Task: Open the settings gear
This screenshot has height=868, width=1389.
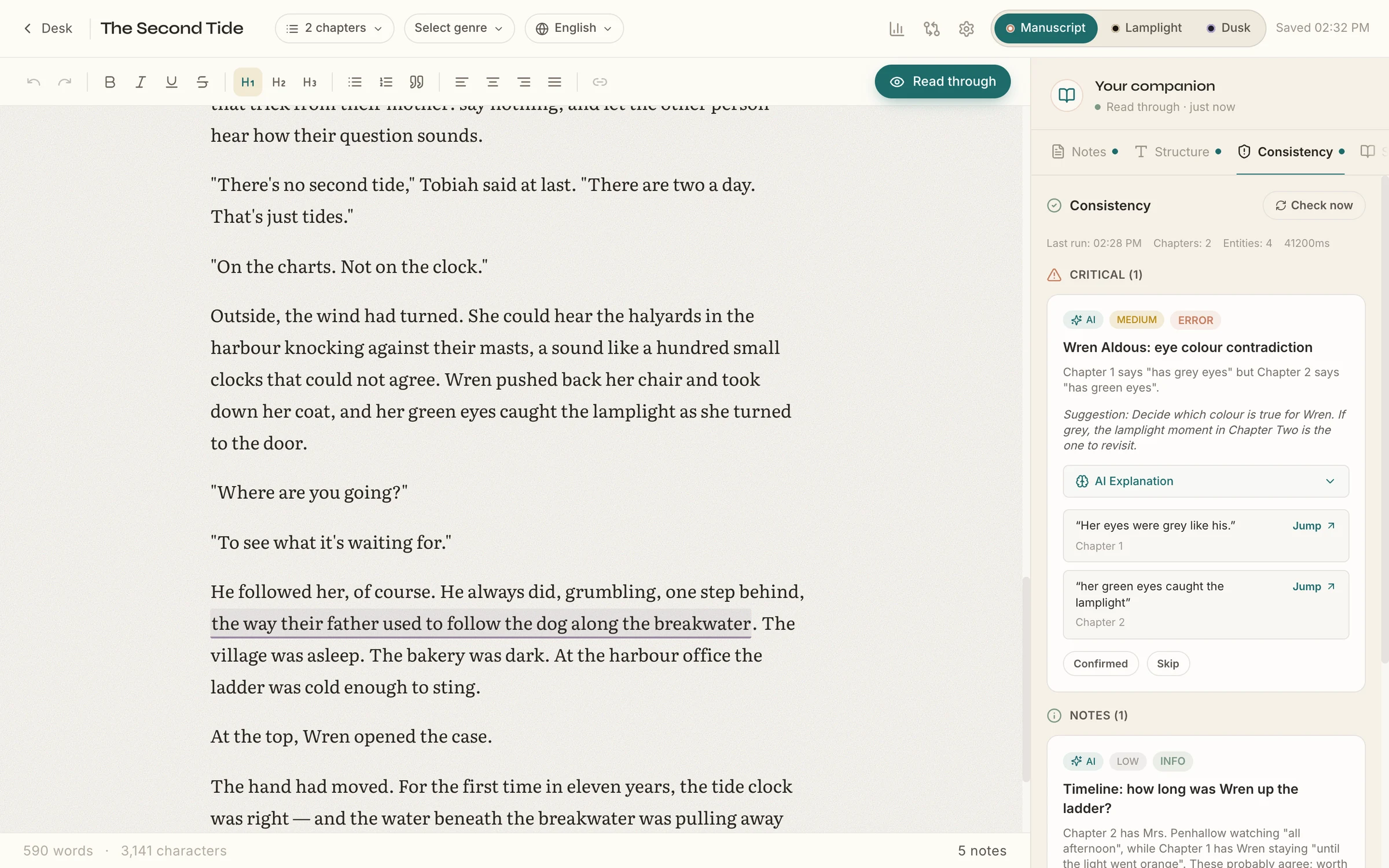Action: click(x=966, y=28)
